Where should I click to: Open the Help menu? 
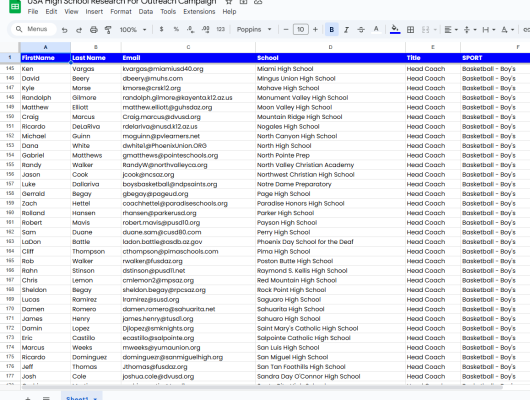point(229,11)
